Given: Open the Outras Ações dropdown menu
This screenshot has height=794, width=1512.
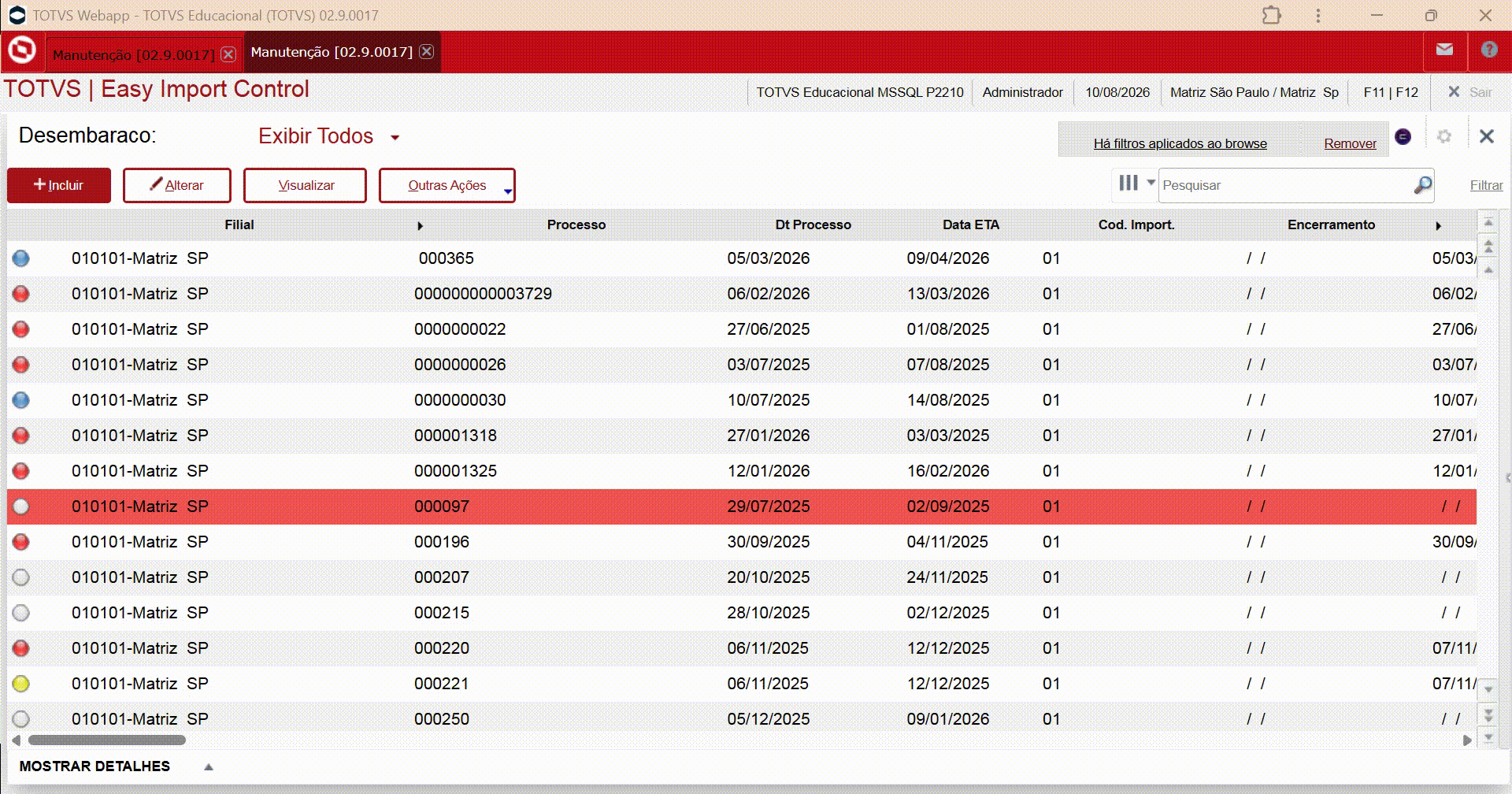Looking at the screenshot, I should coord(447,185).
